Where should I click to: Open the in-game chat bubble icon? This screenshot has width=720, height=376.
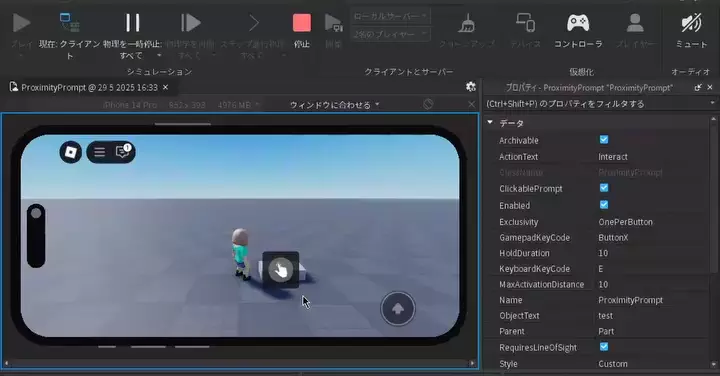pos(124,151)
